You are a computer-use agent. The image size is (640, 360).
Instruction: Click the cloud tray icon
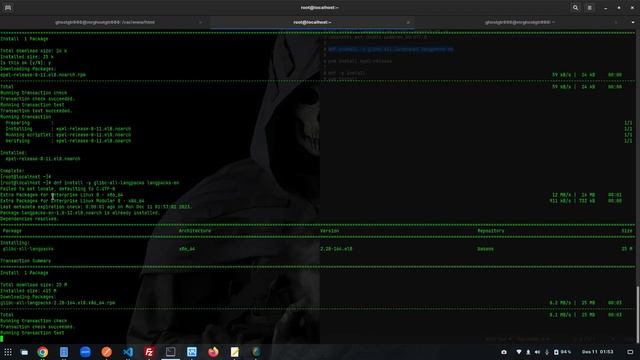[x=504, y=352]
